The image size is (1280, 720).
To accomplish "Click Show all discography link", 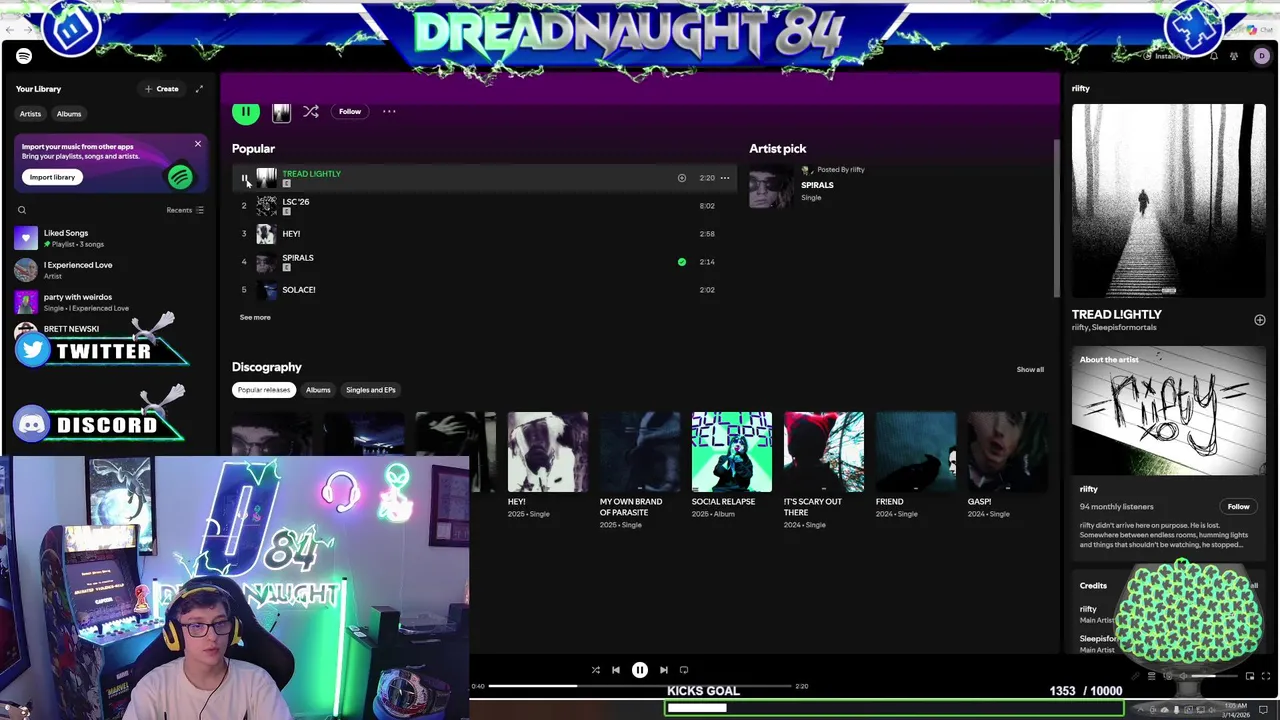I will pyautogui.click(x=1030, y=370).
